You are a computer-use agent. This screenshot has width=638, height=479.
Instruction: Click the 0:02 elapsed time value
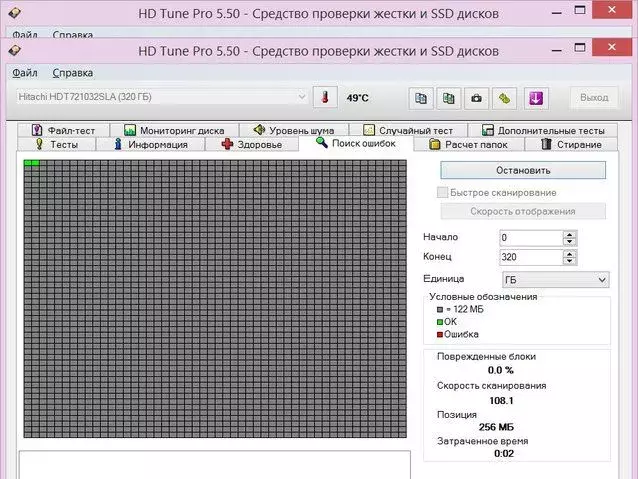[x=504, y=453]
